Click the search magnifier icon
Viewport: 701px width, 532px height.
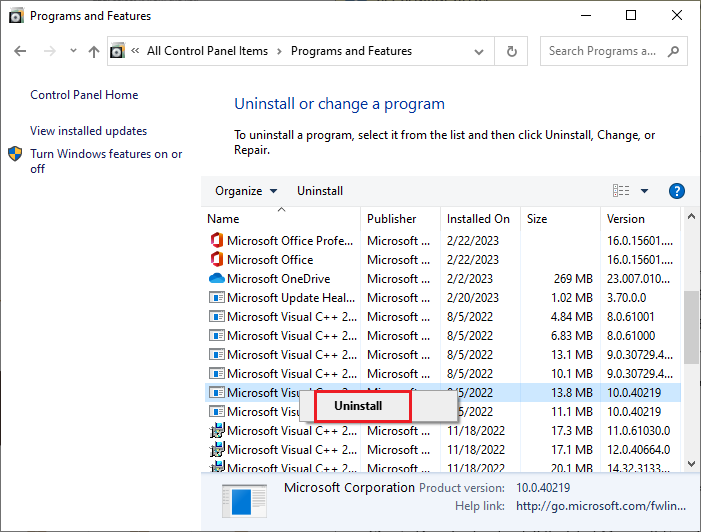673,51
